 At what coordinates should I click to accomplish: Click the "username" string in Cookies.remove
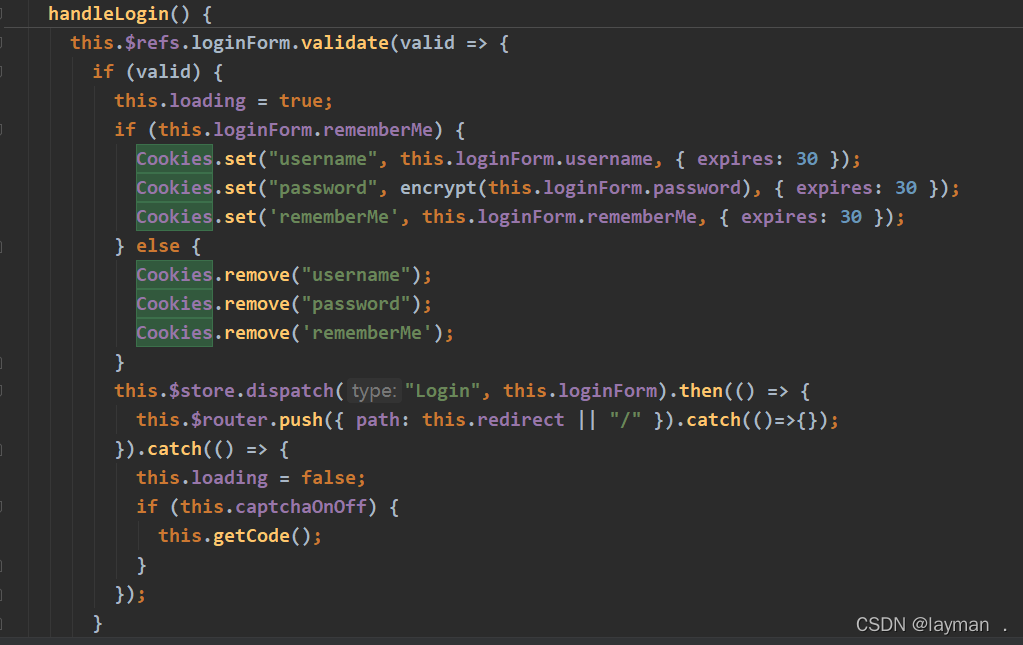(x=356, y=275)
